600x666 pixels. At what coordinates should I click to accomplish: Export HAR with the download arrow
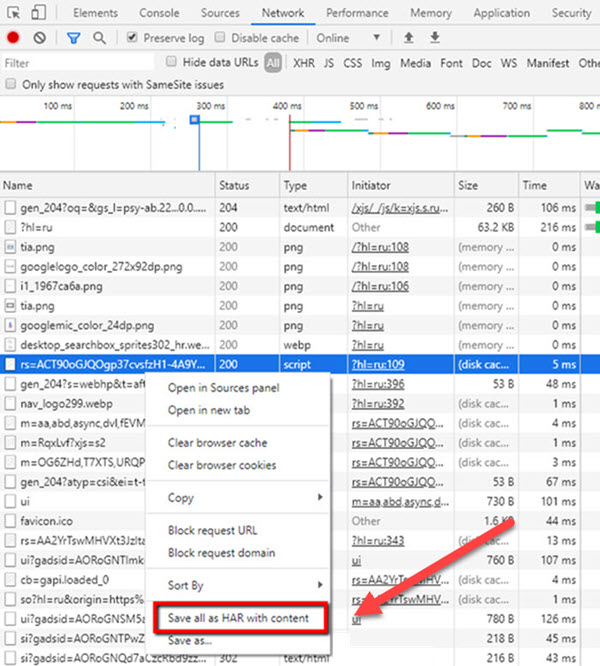[x=434, y=37]
